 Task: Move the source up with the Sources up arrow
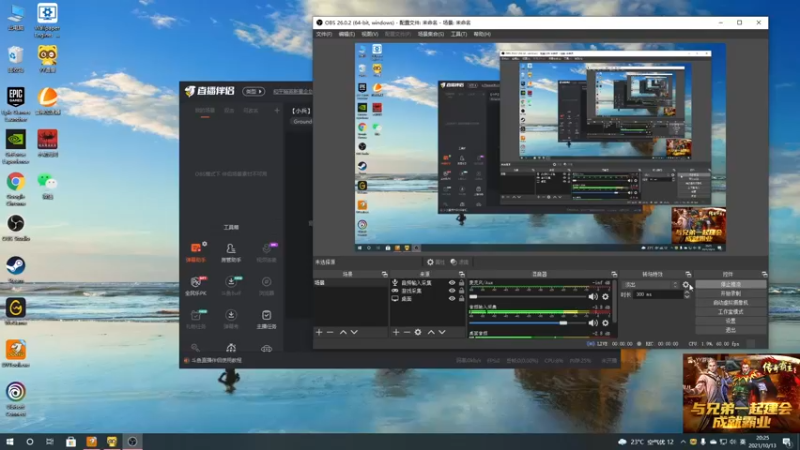pos(431,332)
